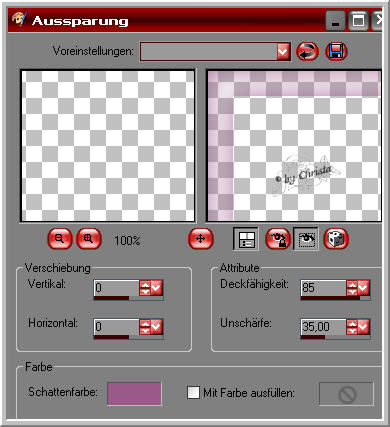
Task: Toggle proof on image eye button
Action: (306, 239)
